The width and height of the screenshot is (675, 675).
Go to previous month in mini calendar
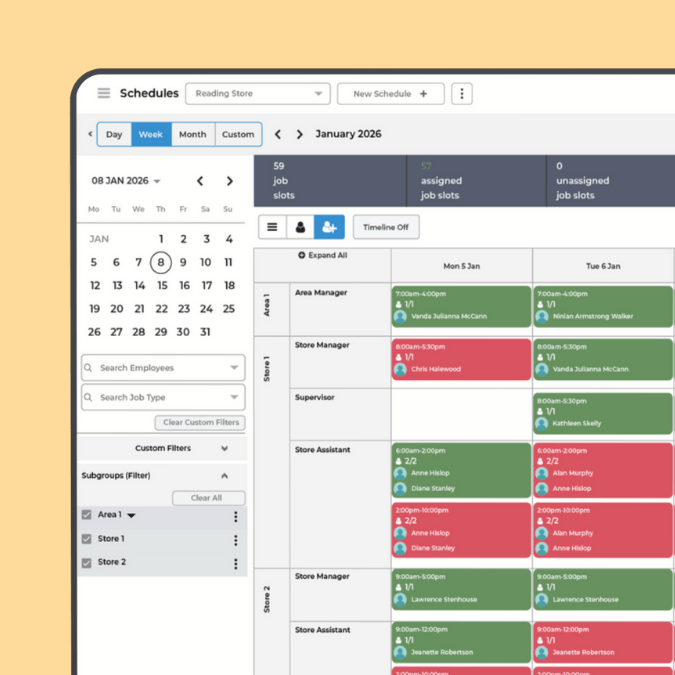tap(200, 181)
